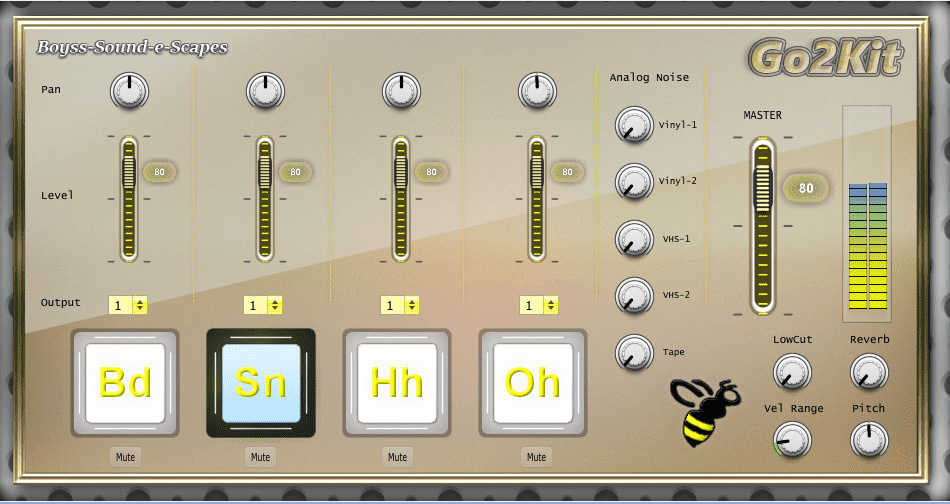Click the MASTER level value 80
The image size is (950, 504).
[x=806, y=188]
